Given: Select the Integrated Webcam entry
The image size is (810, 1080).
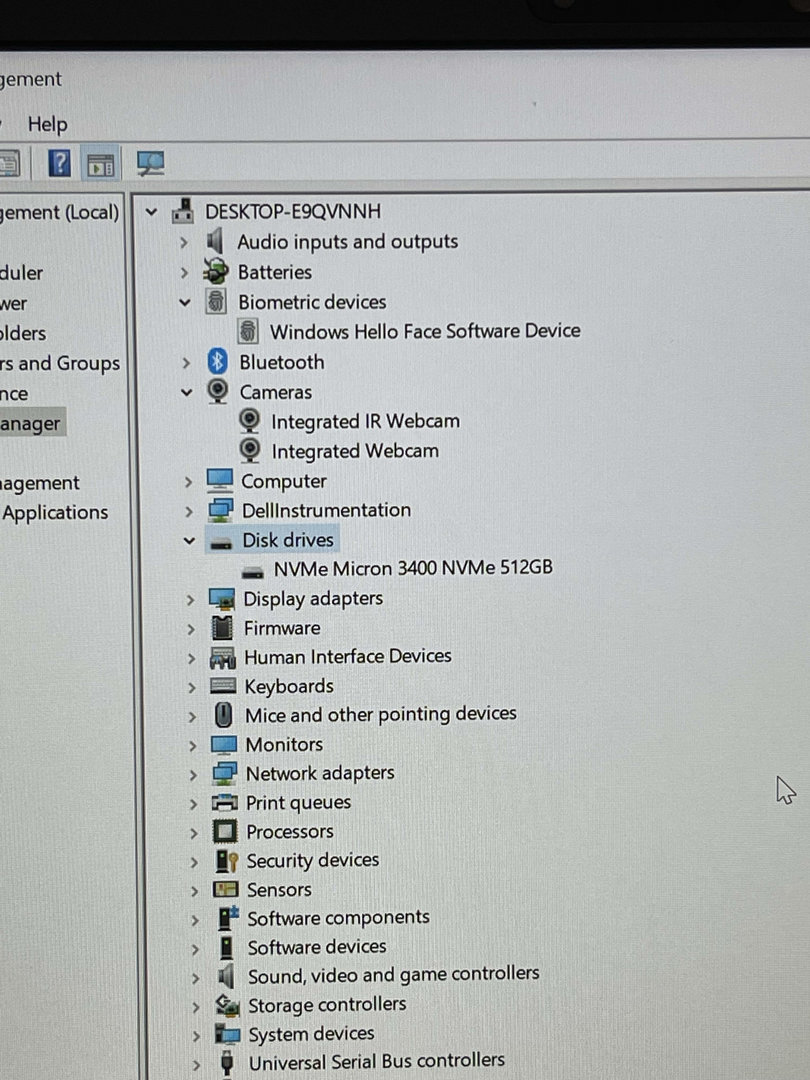Looking at the screenshot, I should click(355, 451).
